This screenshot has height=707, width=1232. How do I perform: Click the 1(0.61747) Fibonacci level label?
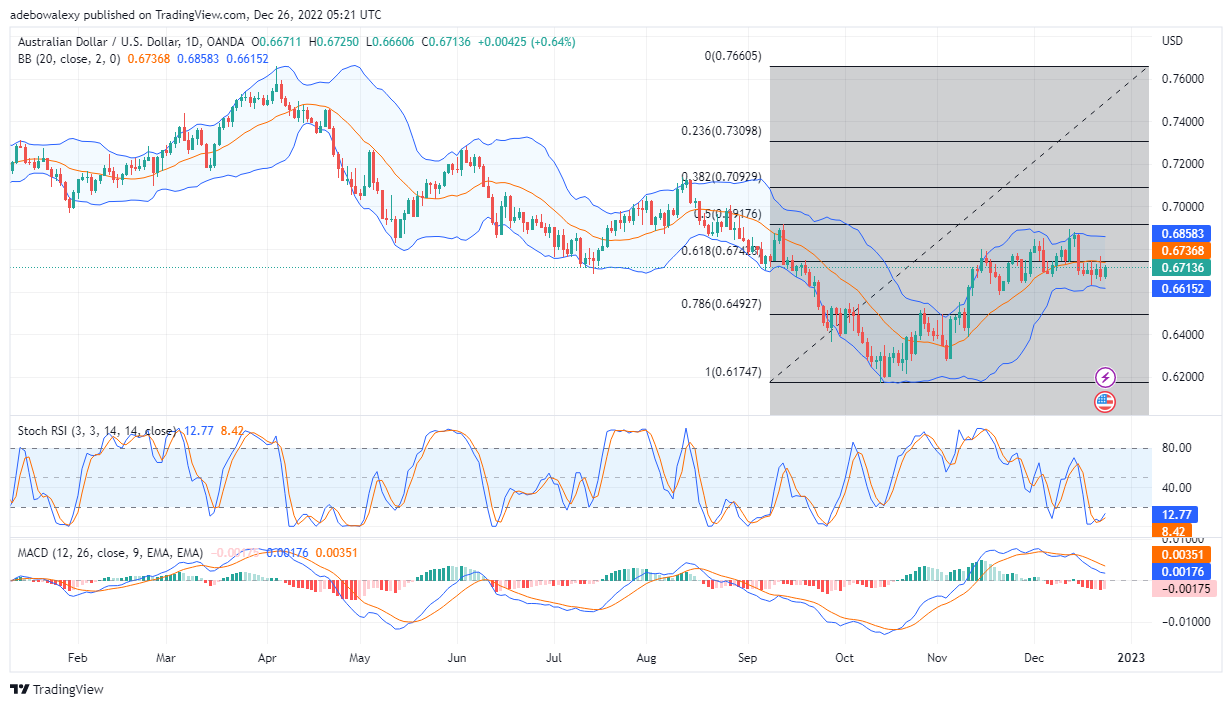pos(734,371)
